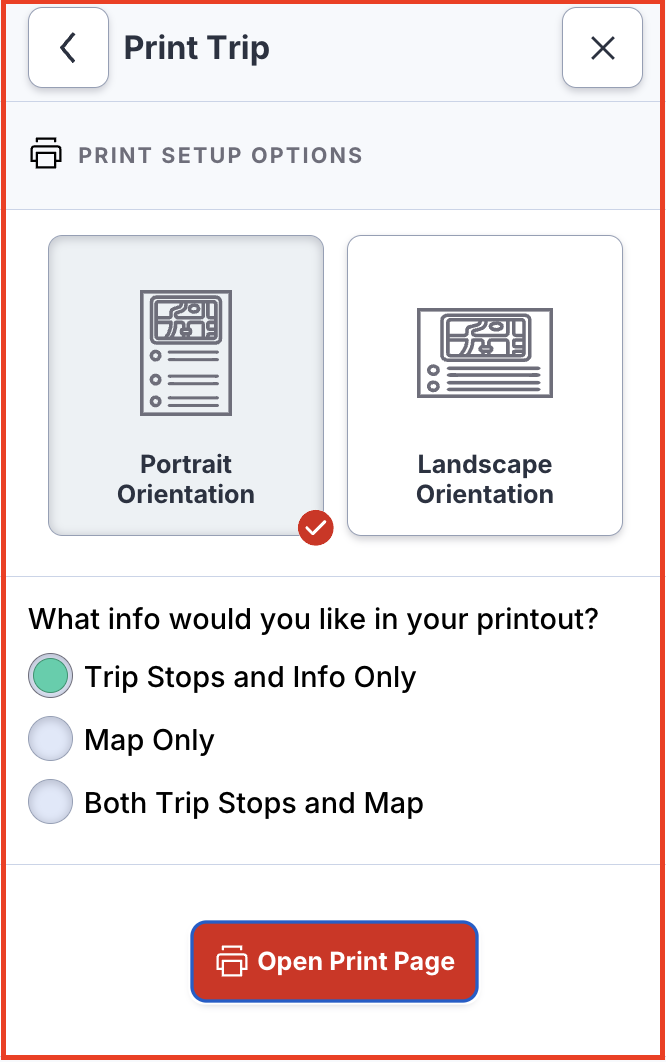Click the Both Trip Stops and Map label

point(254,803)
